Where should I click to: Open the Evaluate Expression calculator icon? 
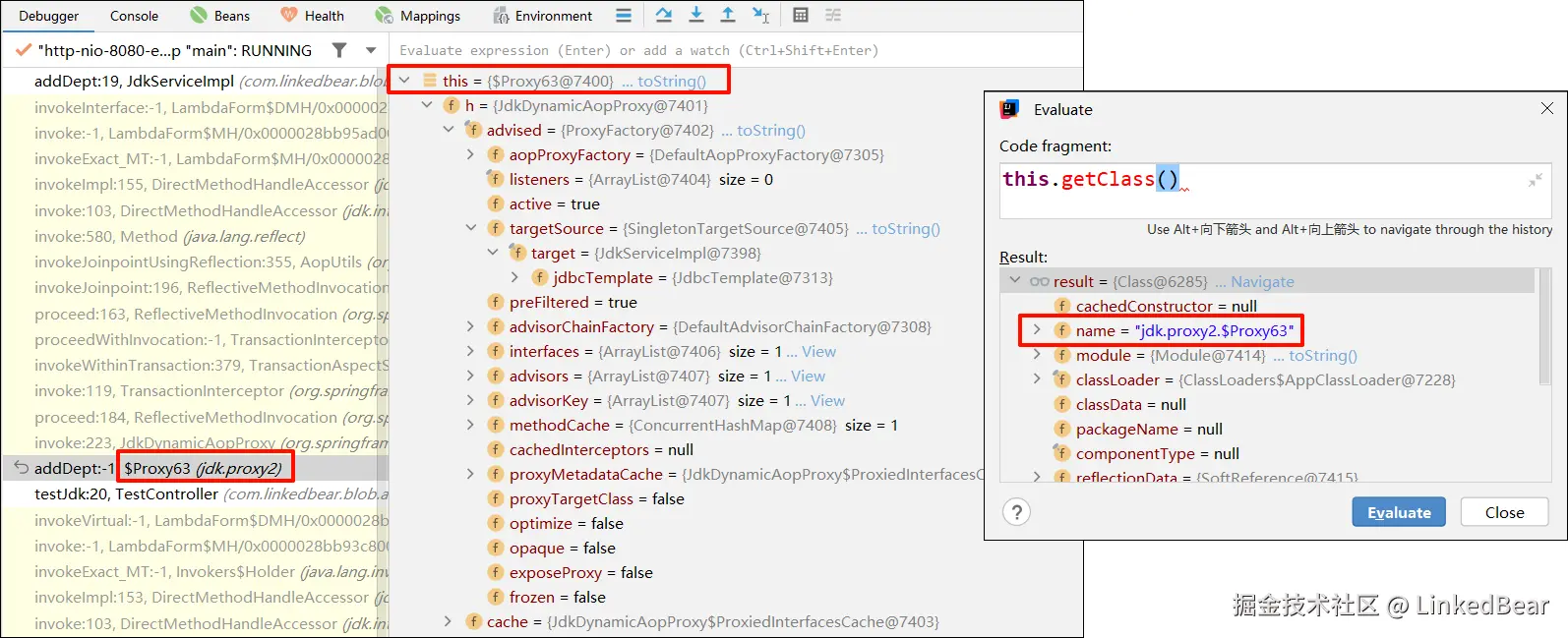click(x=801, y=15)
